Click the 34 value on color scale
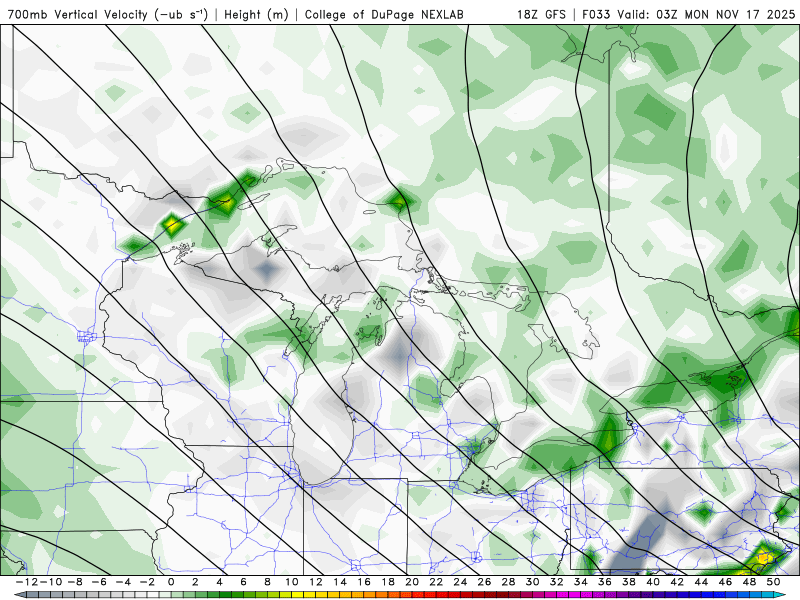Image resolution: width=800 pixels, height=600 pixels. pyautogui.click(x=581, y=582)
